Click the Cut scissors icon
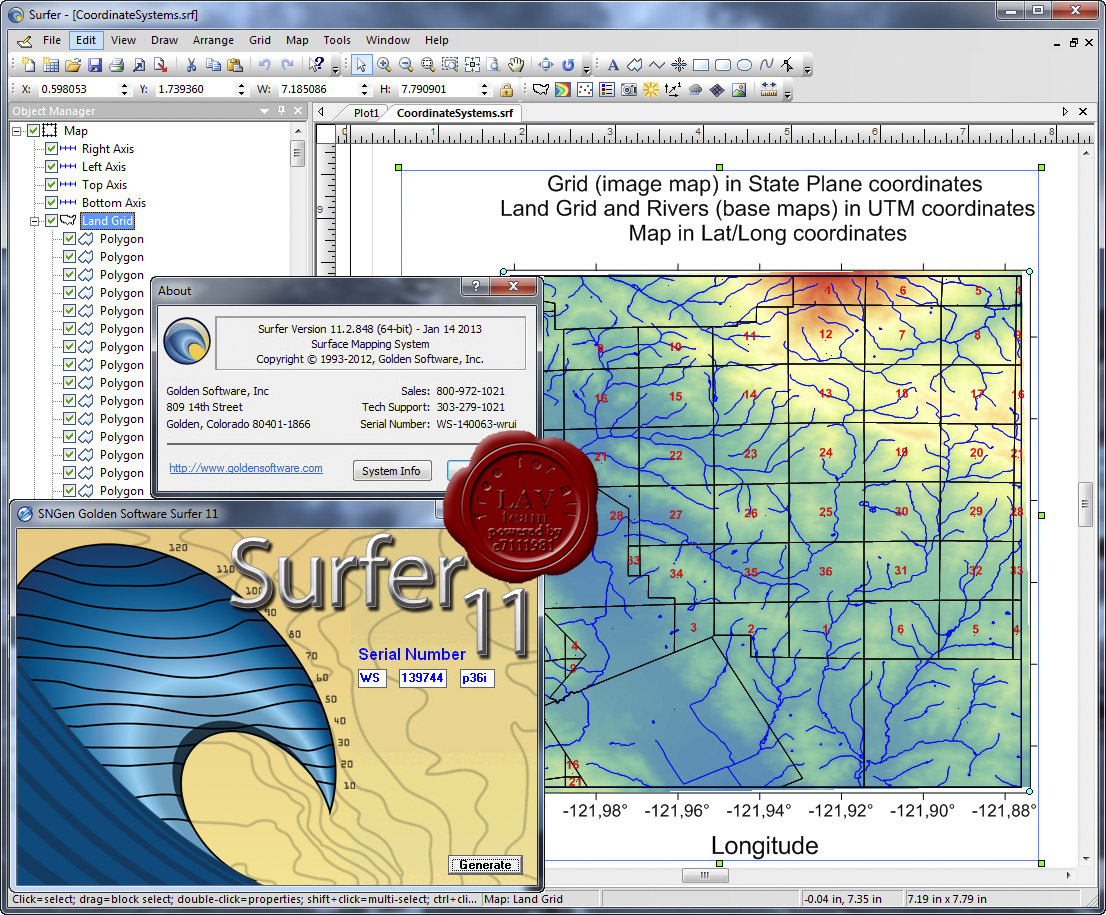Viewport: 1106px width, 915px height. (x=191, y=65)
